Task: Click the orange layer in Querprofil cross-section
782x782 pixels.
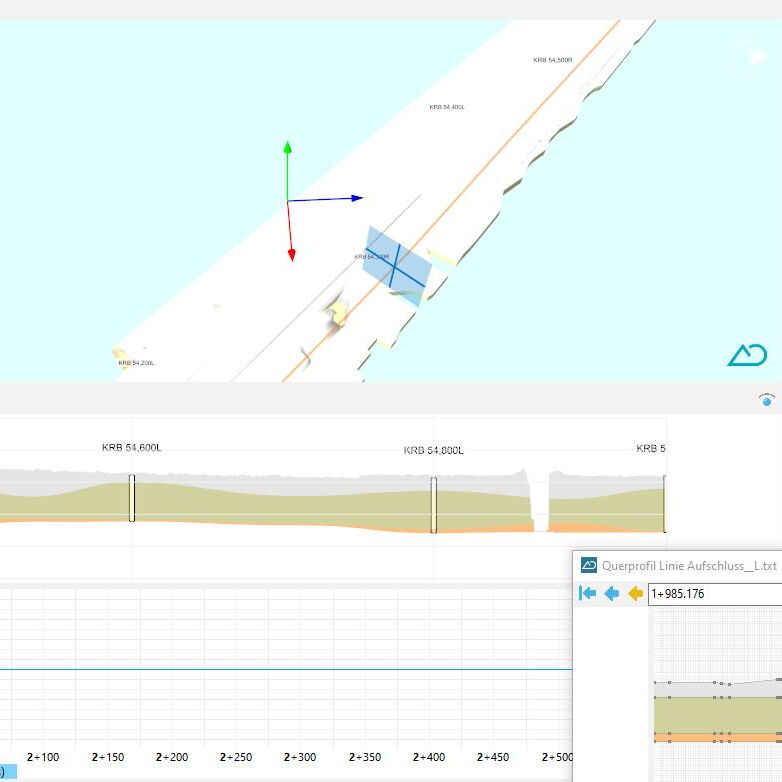Action: coord(718,737)
